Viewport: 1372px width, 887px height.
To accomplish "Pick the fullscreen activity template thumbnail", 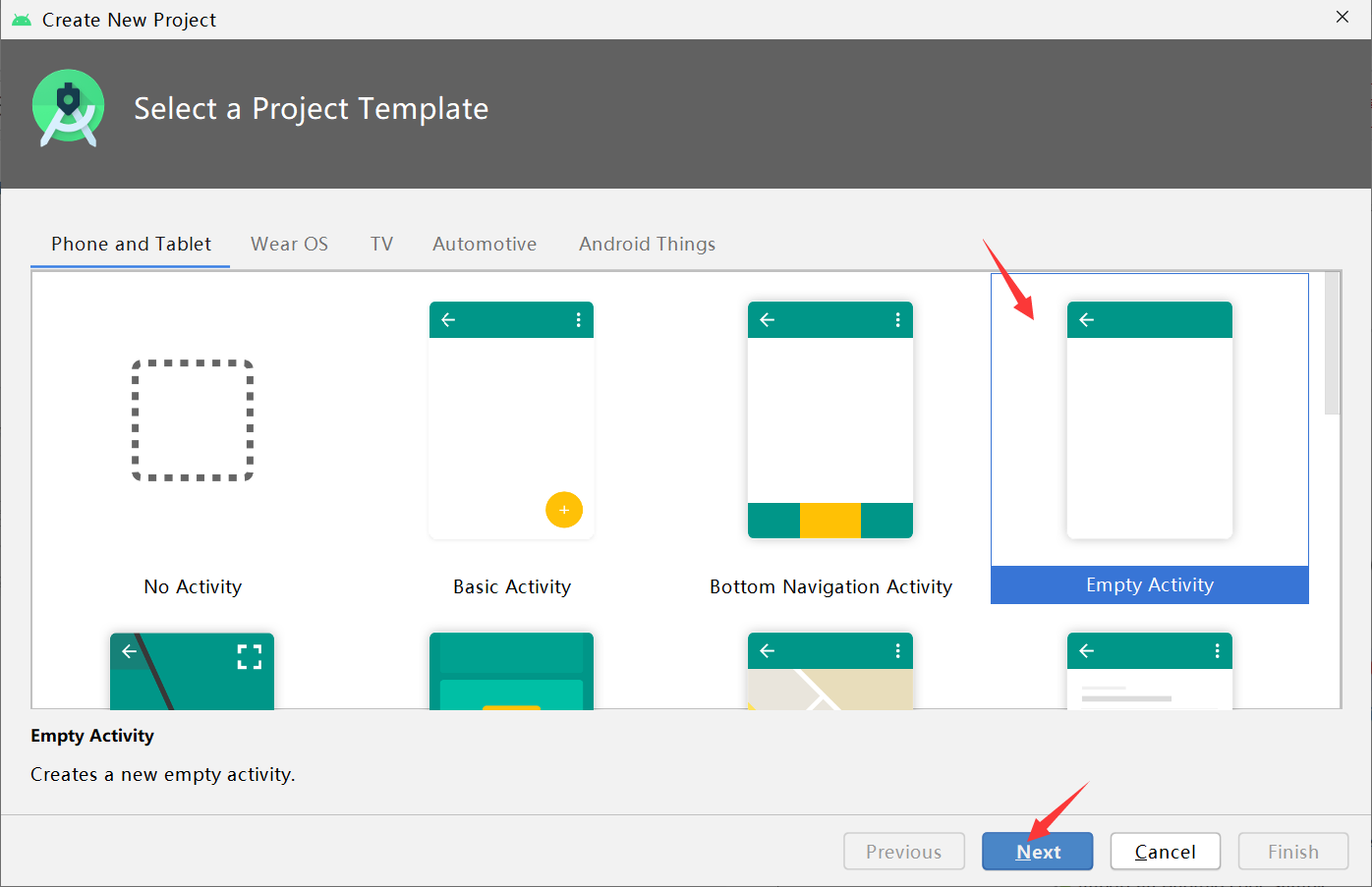I will [192, 671].
